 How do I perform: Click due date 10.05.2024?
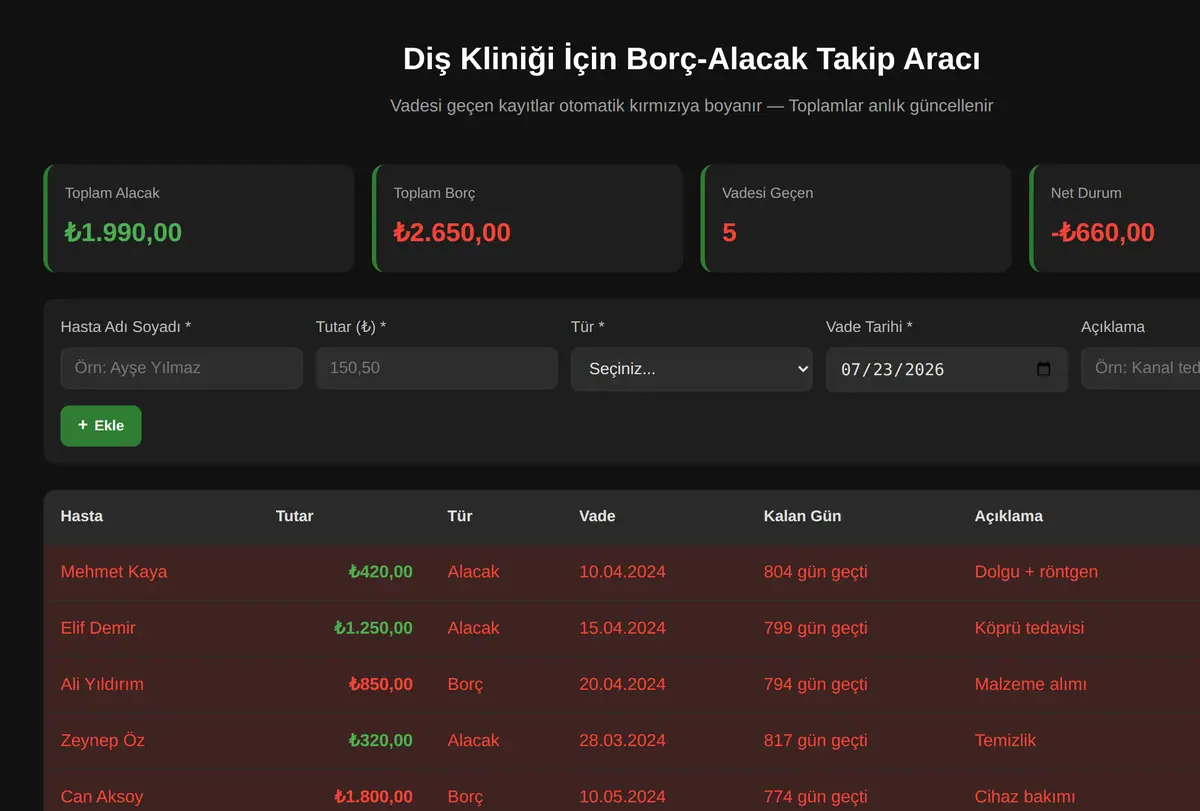tap(622, 797)
